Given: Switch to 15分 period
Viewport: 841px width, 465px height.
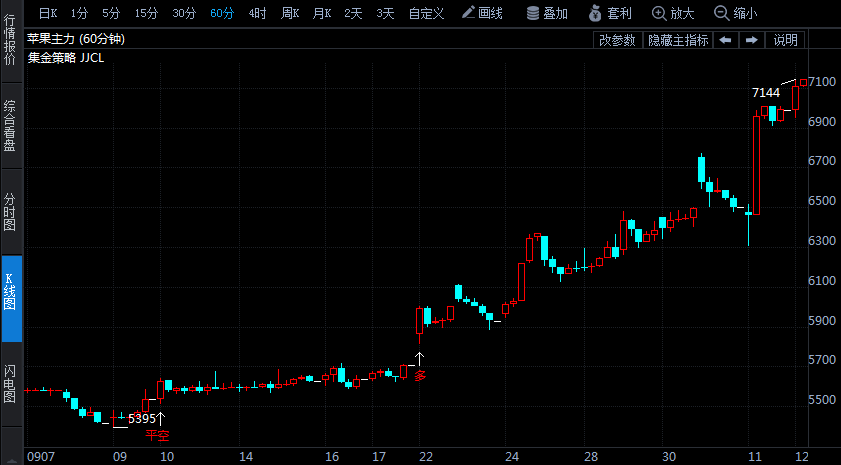Looking at the screenshot, I should coord(146,13).
